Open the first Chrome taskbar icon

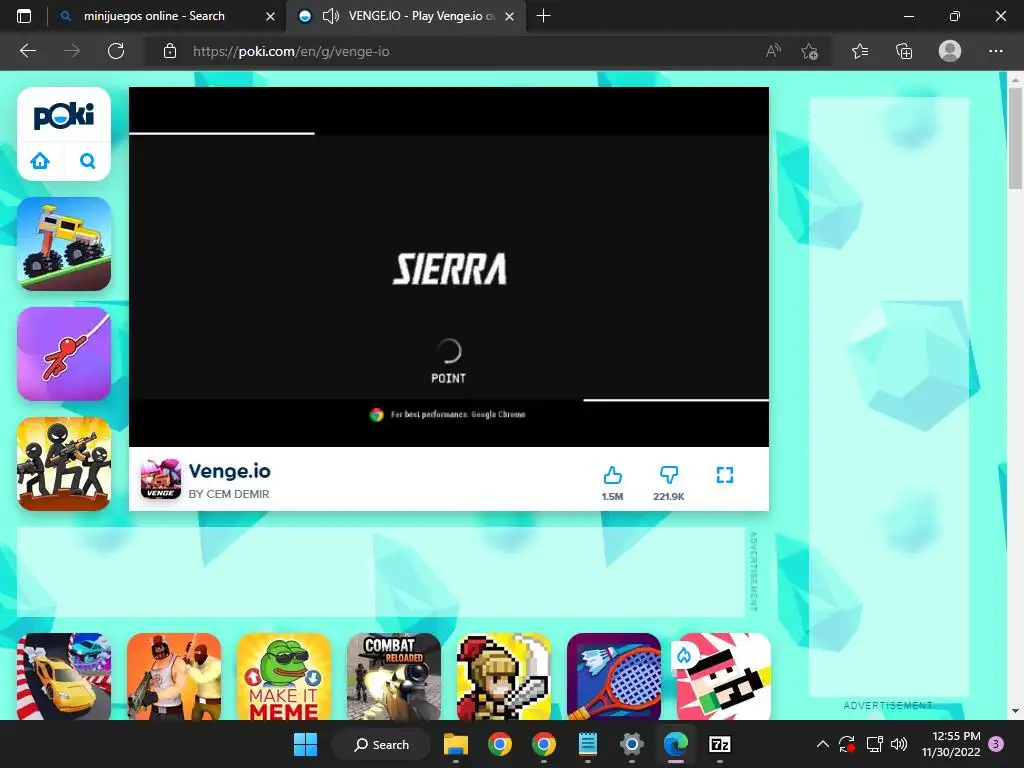(x=500, y=744)
